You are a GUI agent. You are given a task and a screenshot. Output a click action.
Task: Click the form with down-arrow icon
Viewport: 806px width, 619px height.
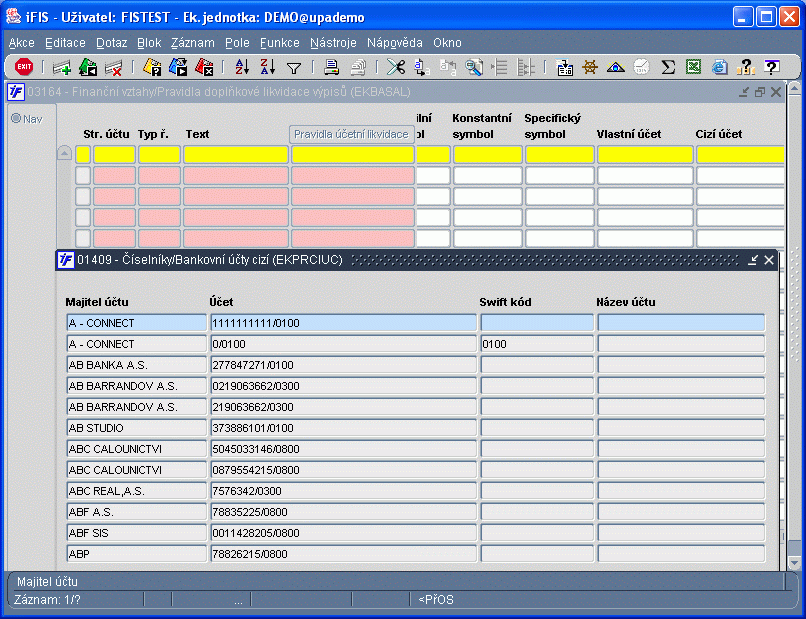[565, 67]
